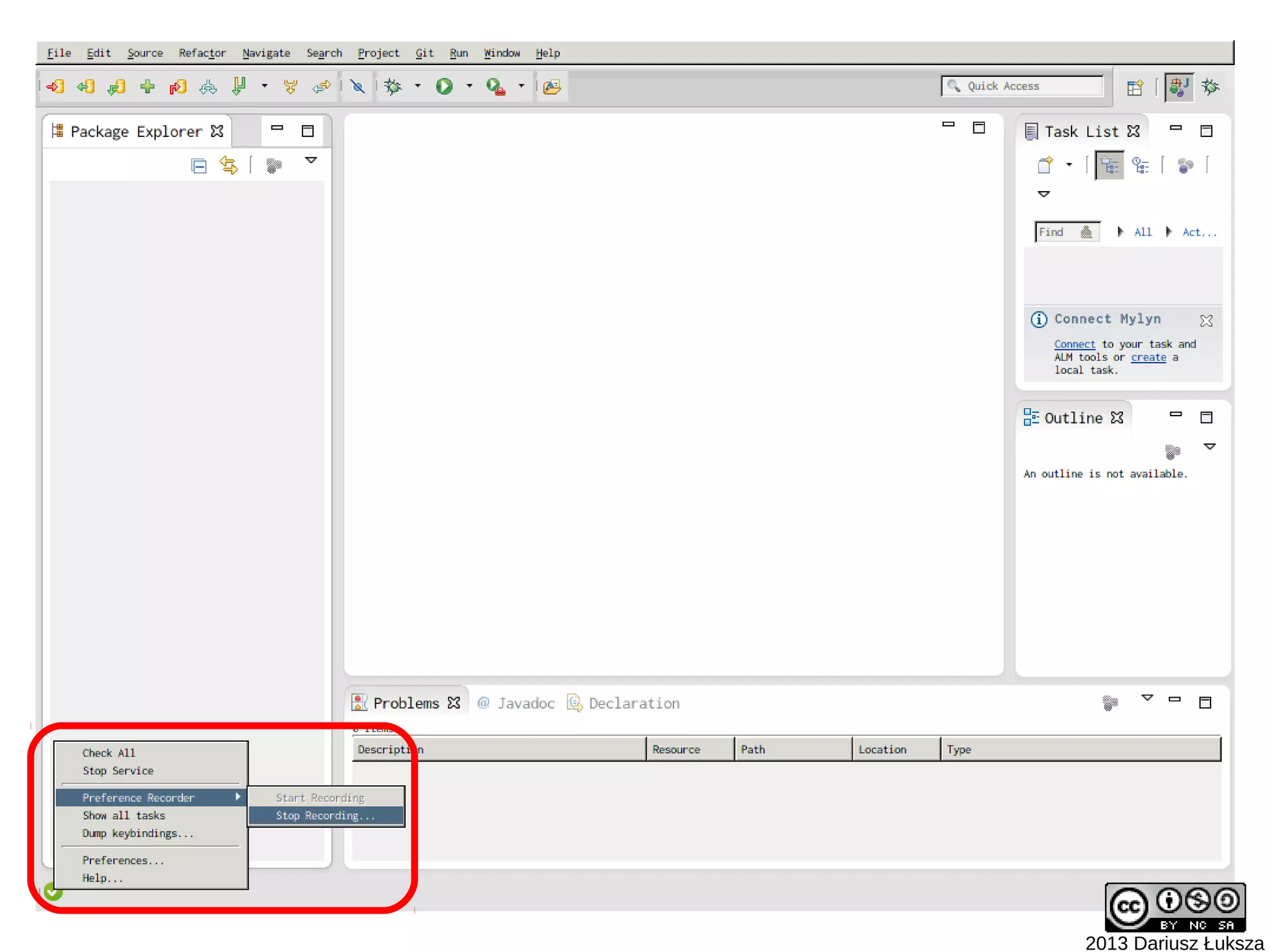
Task: Click the Open Perspective icon
Action: [x=1135, y=87]
